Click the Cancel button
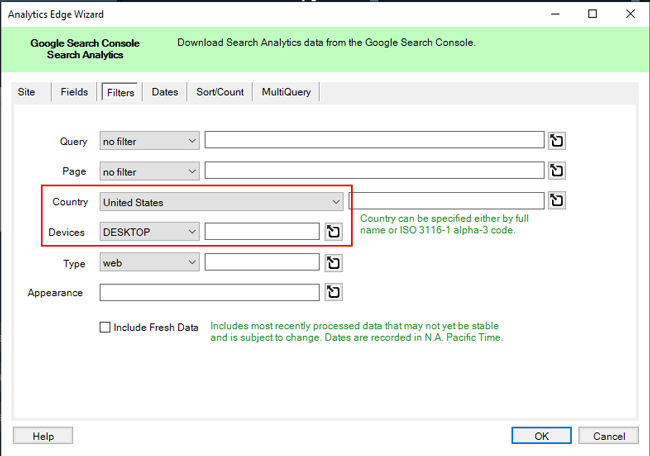This screenshot has height=456, width=650. point(609,436)
